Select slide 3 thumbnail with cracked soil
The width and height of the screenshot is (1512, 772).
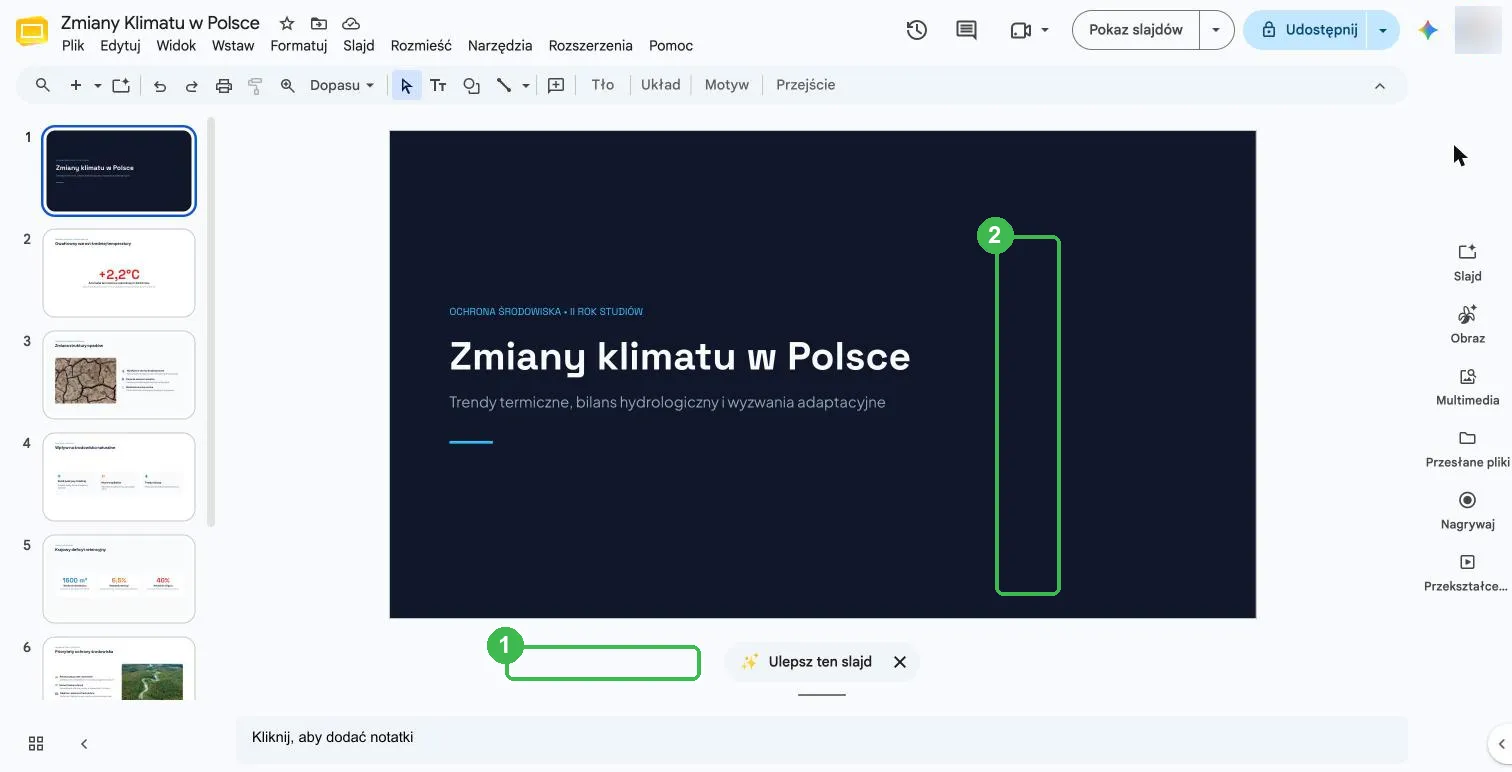[119, 375]
